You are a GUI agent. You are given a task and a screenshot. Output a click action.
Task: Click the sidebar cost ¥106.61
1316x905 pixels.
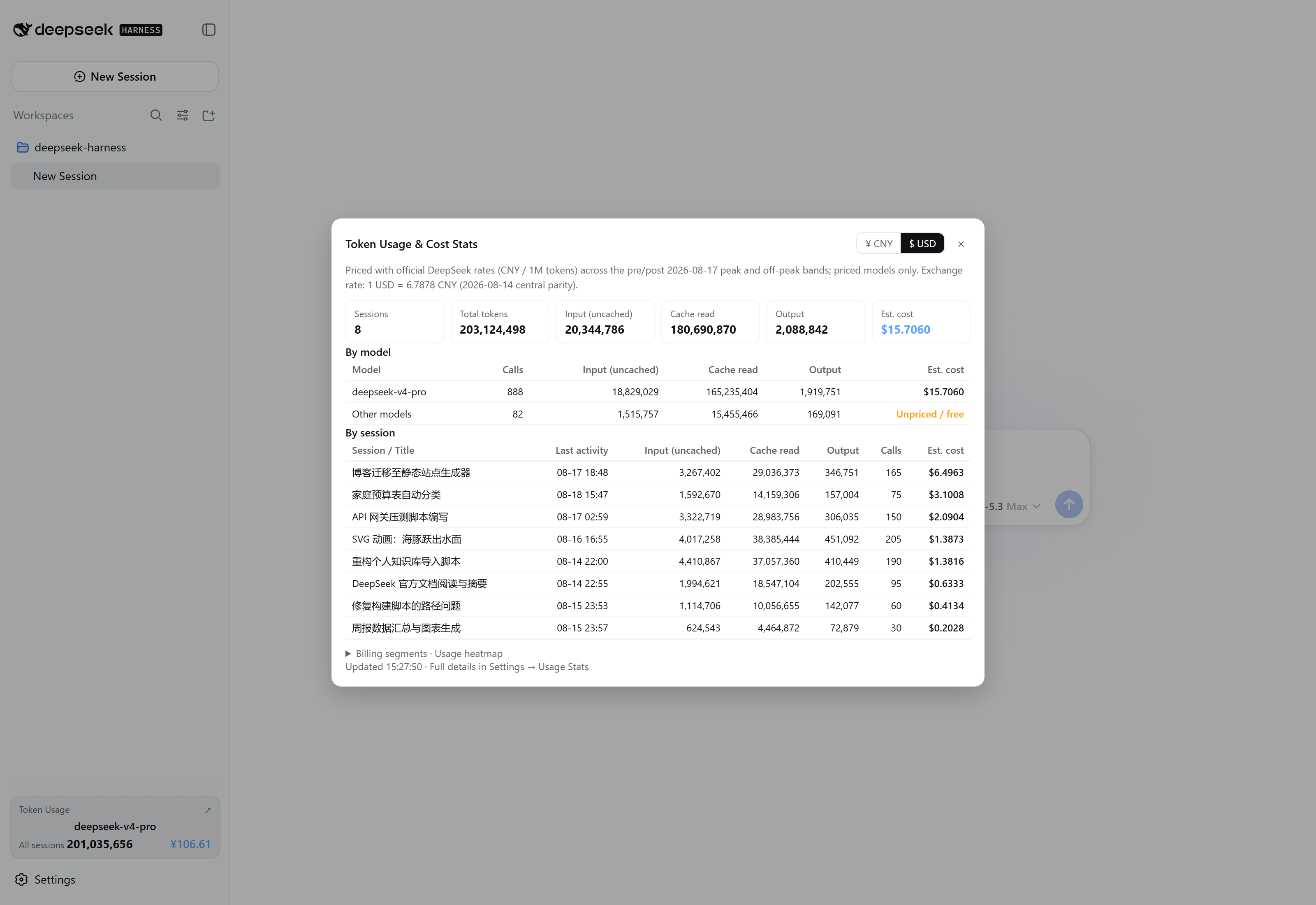coord(190,845)
